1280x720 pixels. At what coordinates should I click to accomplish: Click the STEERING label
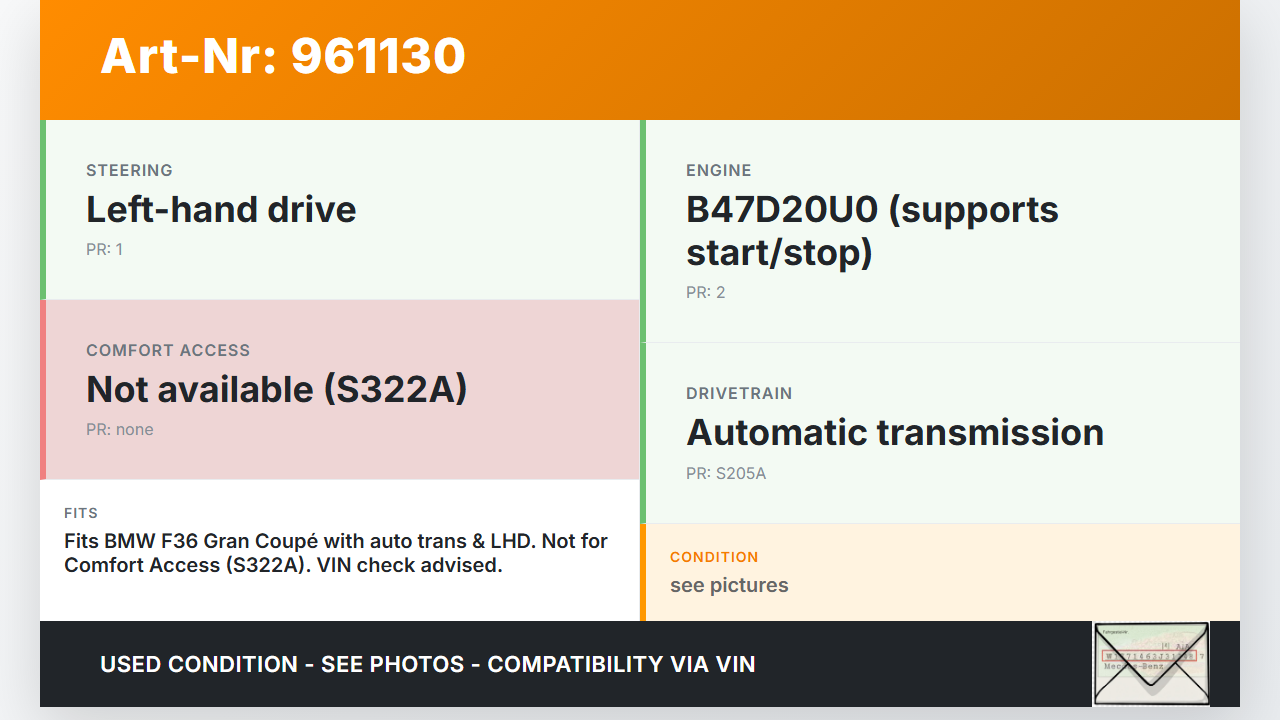pos(129,170)
